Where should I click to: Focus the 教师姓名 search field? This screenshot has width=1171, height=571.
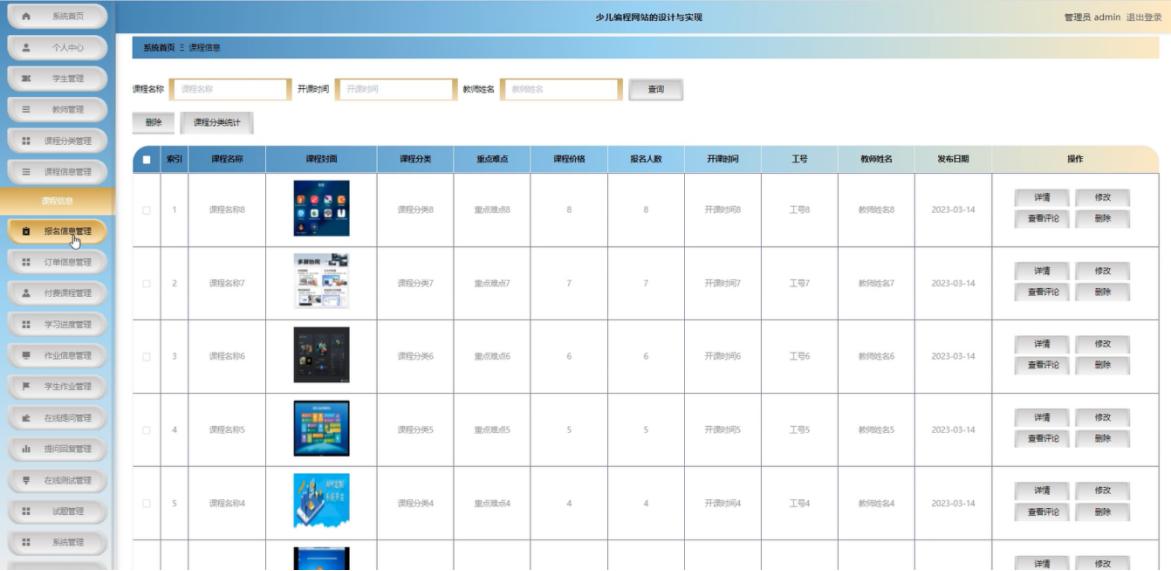coord(561,90)
